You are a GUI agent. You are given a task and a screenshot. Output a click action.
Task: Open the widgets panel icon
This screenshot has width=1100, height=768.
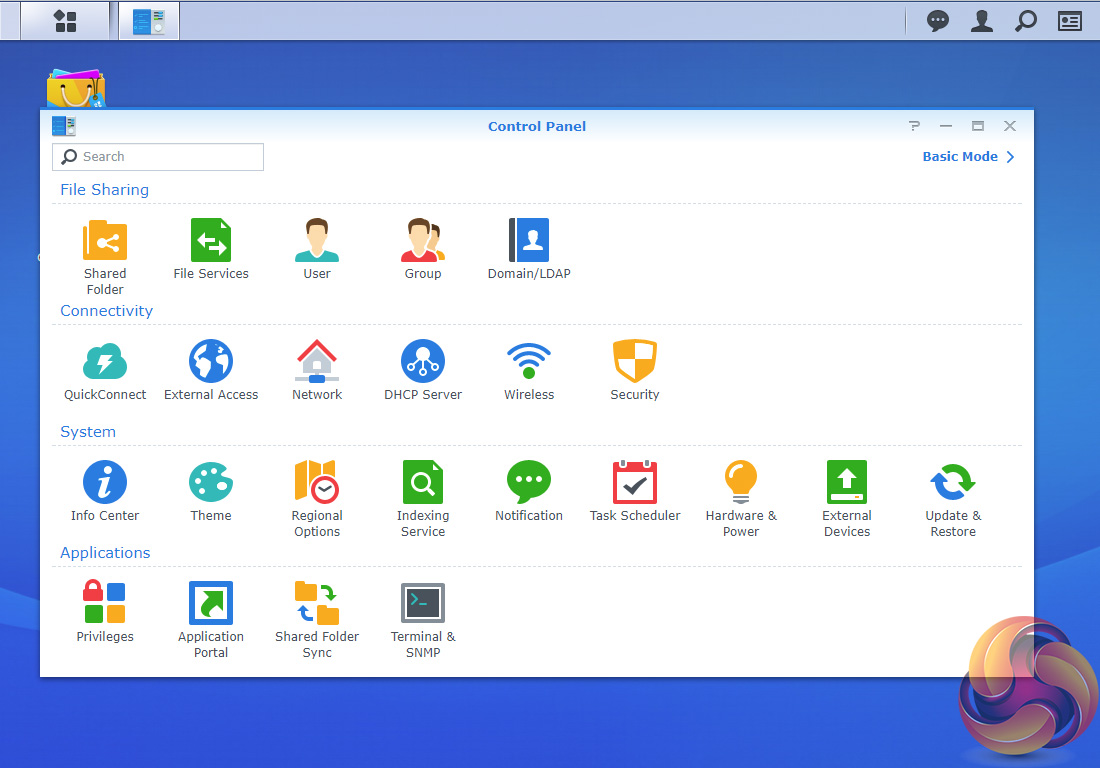coord(1069,21)
